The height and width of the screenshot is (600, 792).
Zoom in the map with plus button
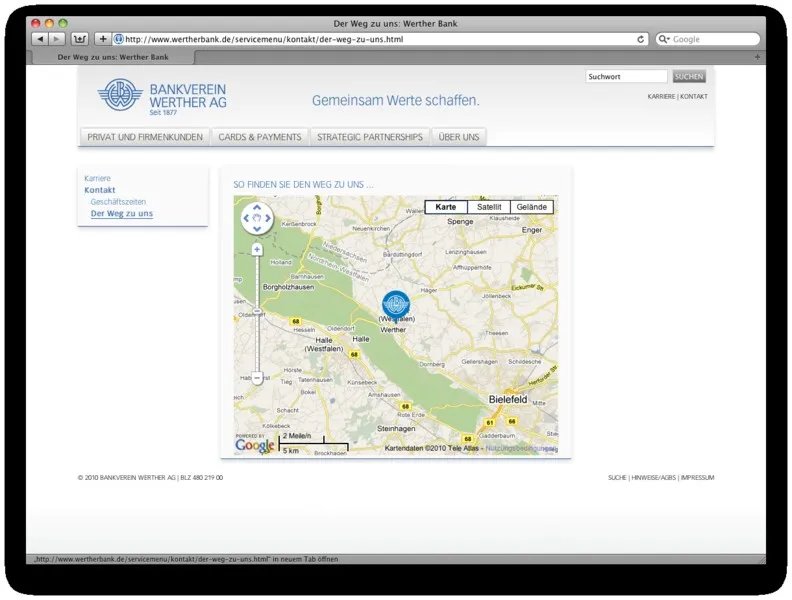(x=257, y=249)
